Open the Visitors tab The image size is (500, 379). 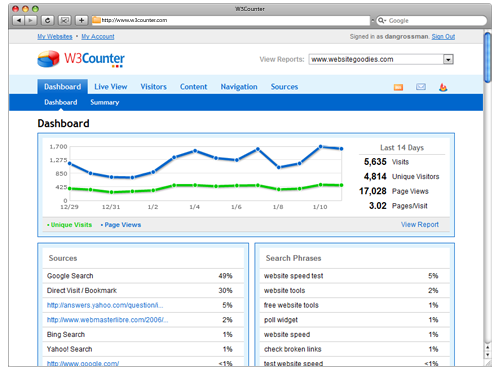pos(153,87)
